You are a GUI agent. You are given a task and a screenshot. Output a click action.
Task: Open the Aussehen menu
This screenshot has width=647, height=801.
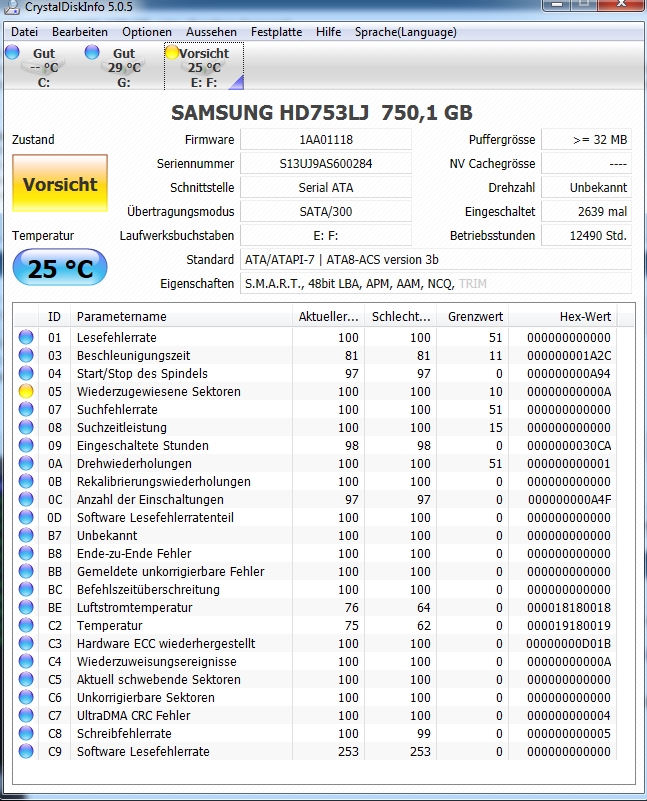tap(211, 32)
